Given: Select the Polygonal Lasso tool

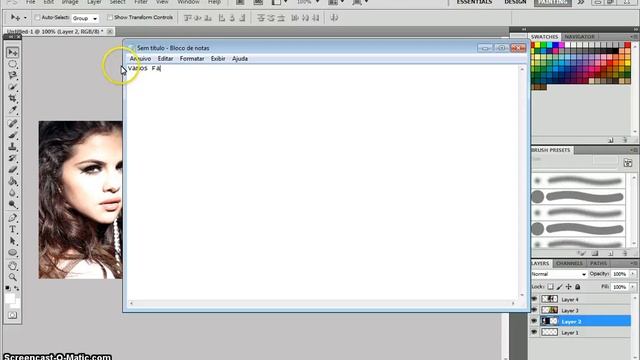Looking at the screenshot, I should [13, 76].
